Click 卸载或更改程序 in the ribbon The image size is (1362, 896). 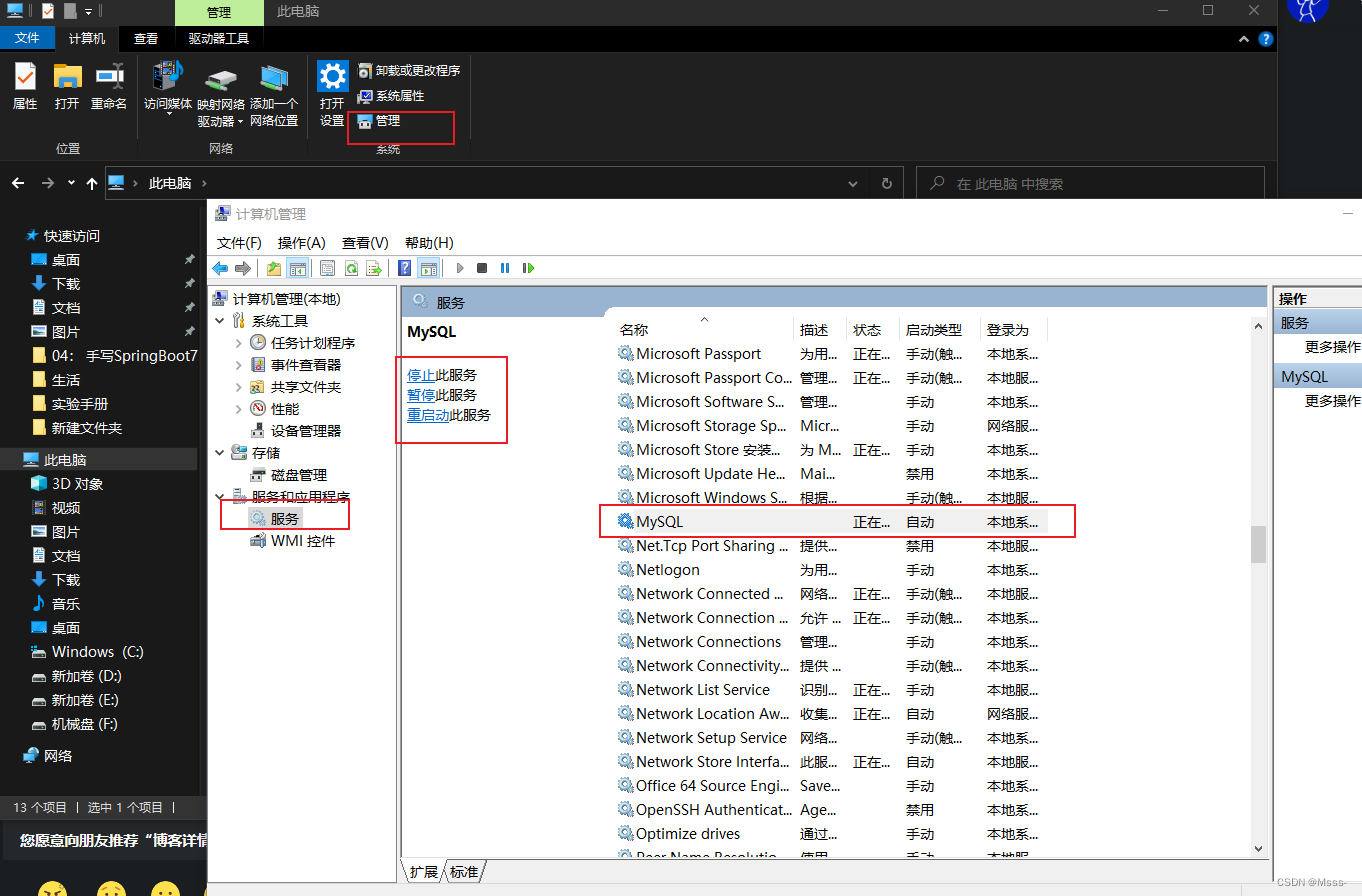tap(409, 71)
